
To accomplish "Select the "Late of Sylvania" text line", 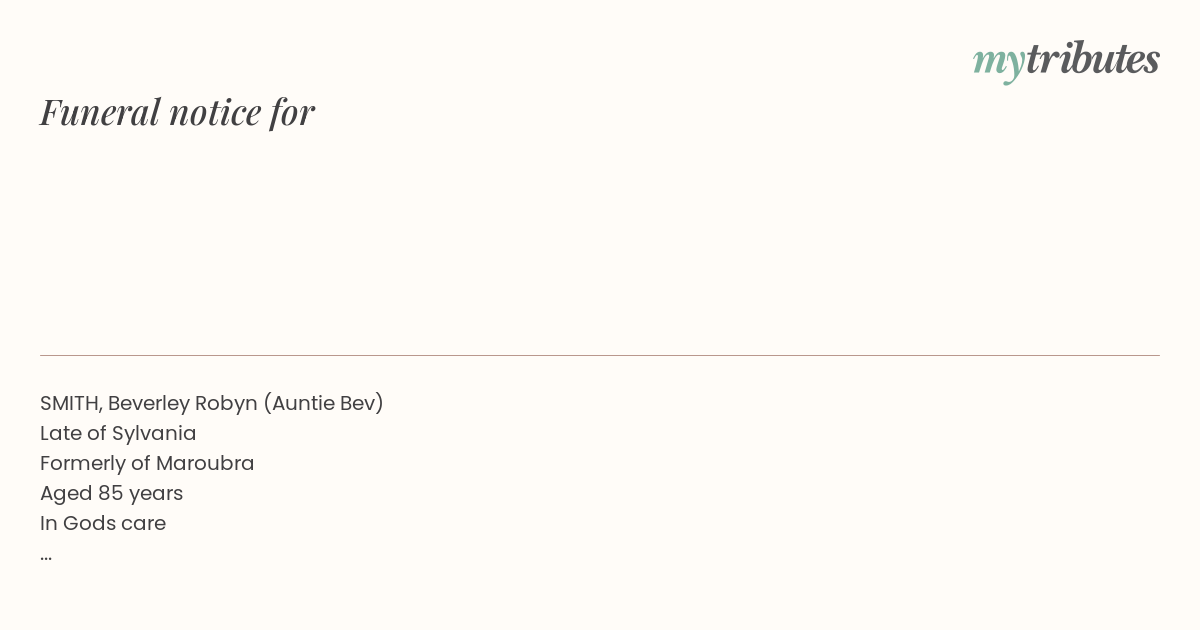I will pos(118,433).
